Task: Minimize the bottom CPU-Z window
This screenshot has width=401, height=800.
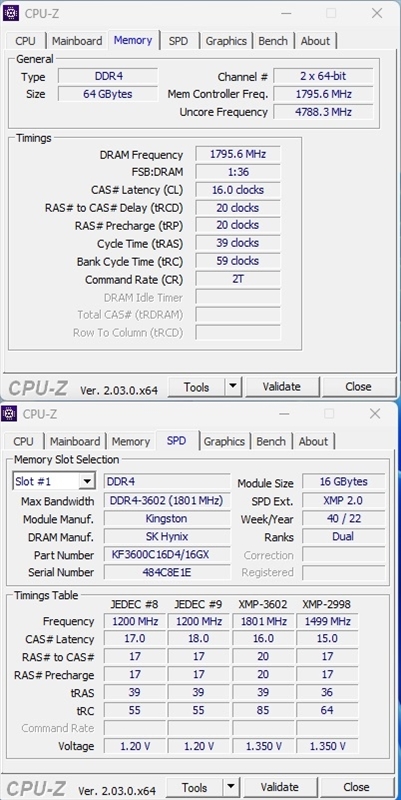Action: (x=284, y=414)
